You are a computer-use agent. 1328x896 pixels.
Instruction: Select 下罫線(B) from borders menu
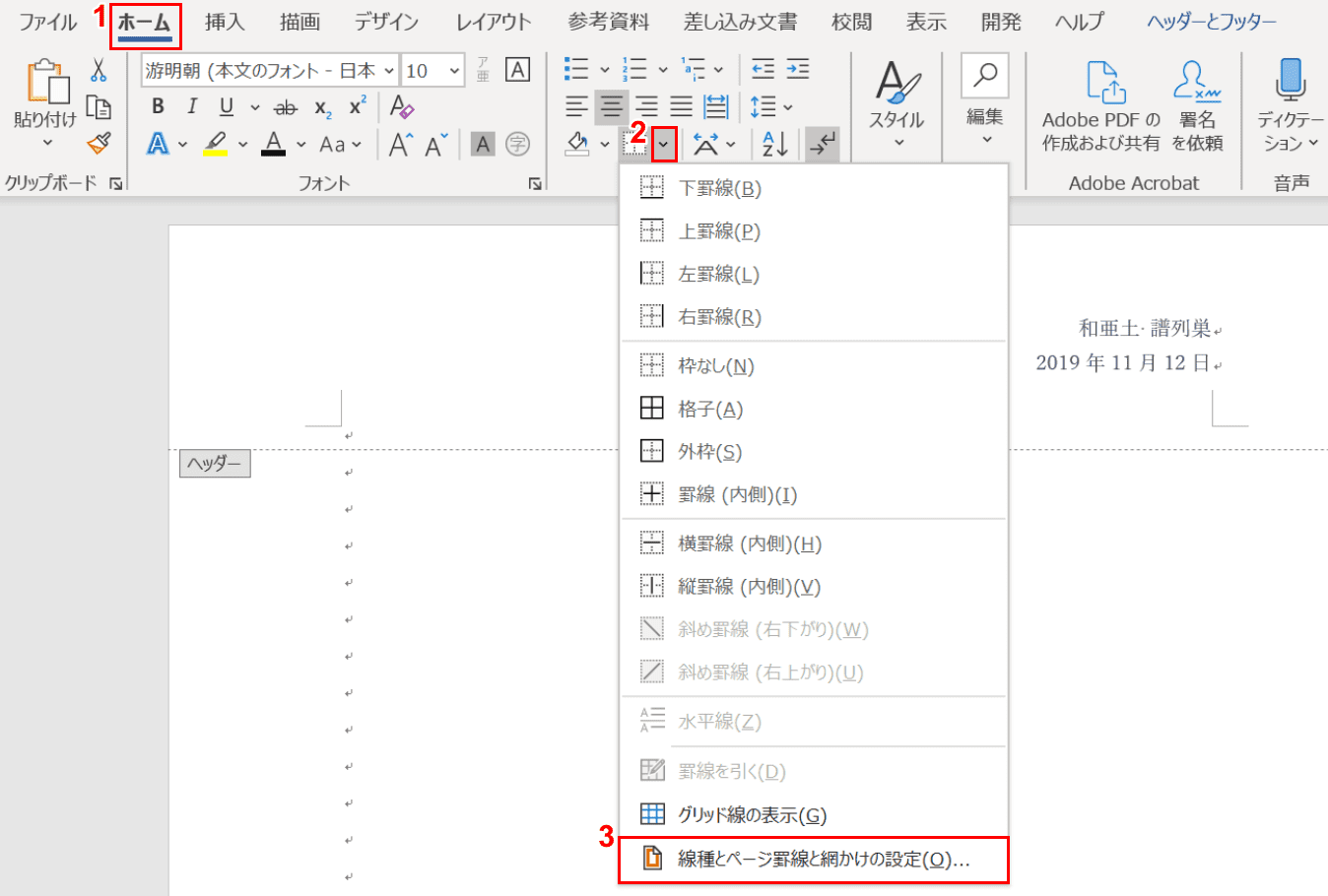[814, 188]
